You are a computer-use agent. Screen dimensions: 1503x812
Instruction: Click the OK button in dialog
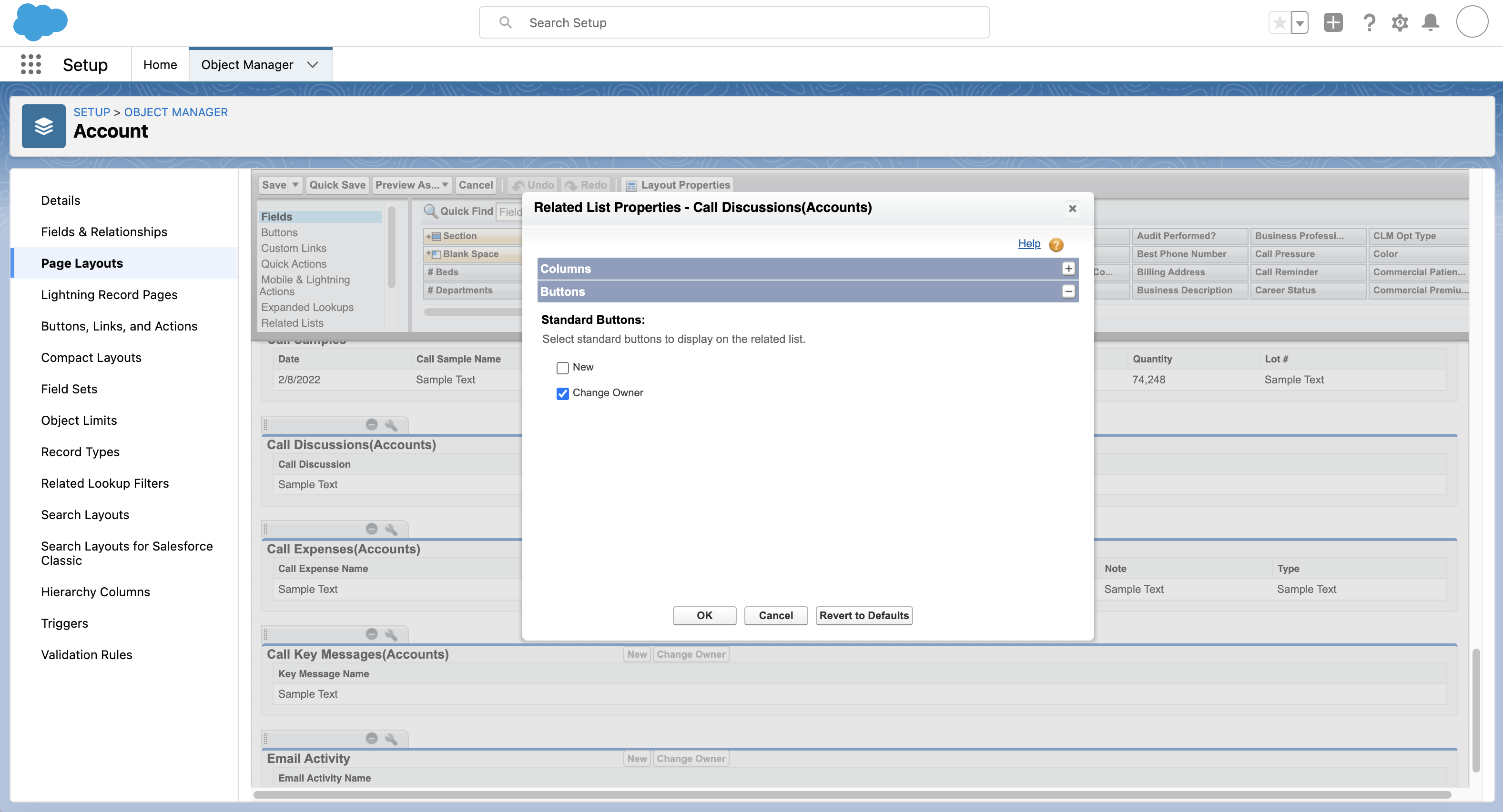pos(704,616)
